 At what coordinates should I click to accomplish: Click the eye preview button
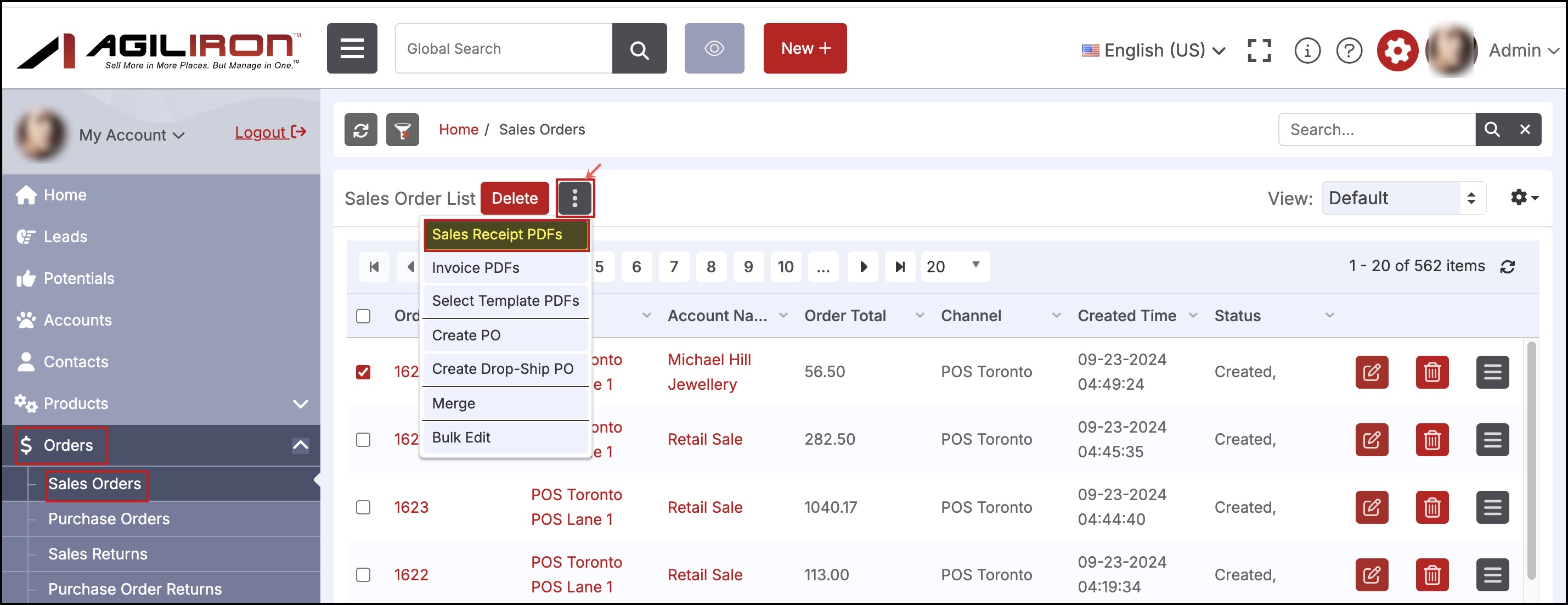(x=714, y=49)
